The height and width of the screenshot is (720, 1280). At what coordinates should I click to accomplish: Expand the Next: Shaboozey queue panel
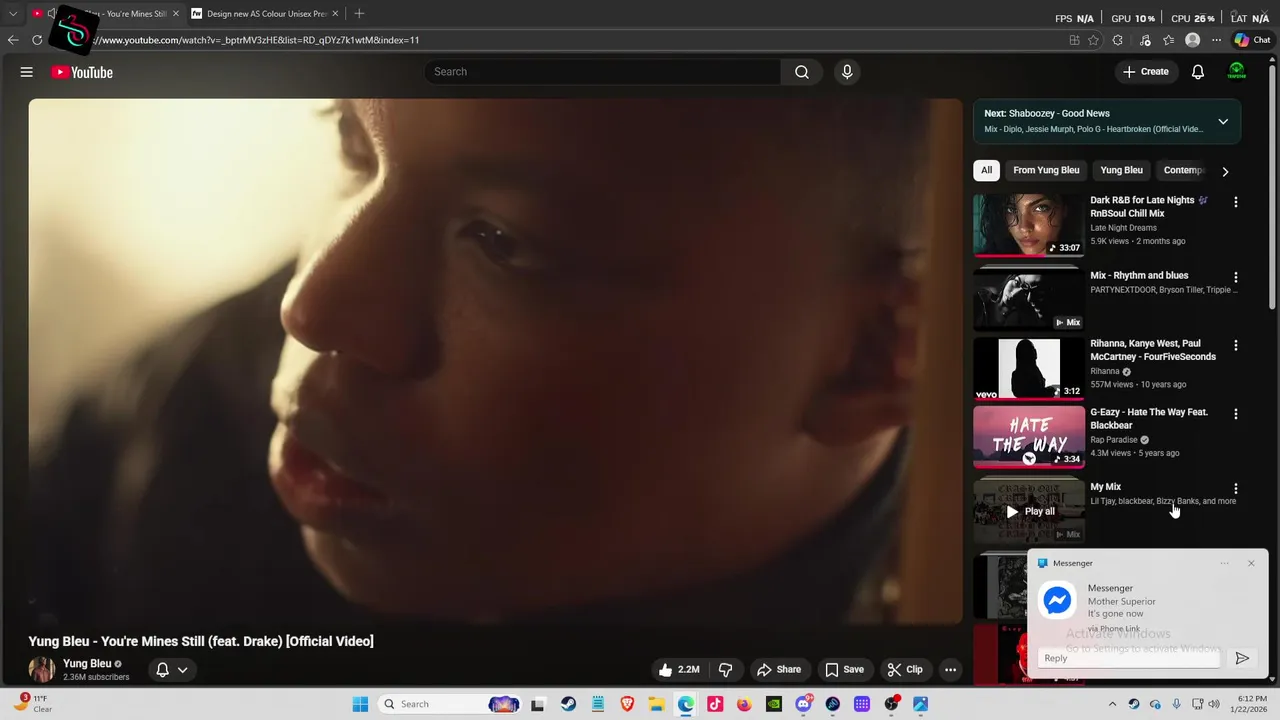pyautogui.click(x=1223, y=121)
